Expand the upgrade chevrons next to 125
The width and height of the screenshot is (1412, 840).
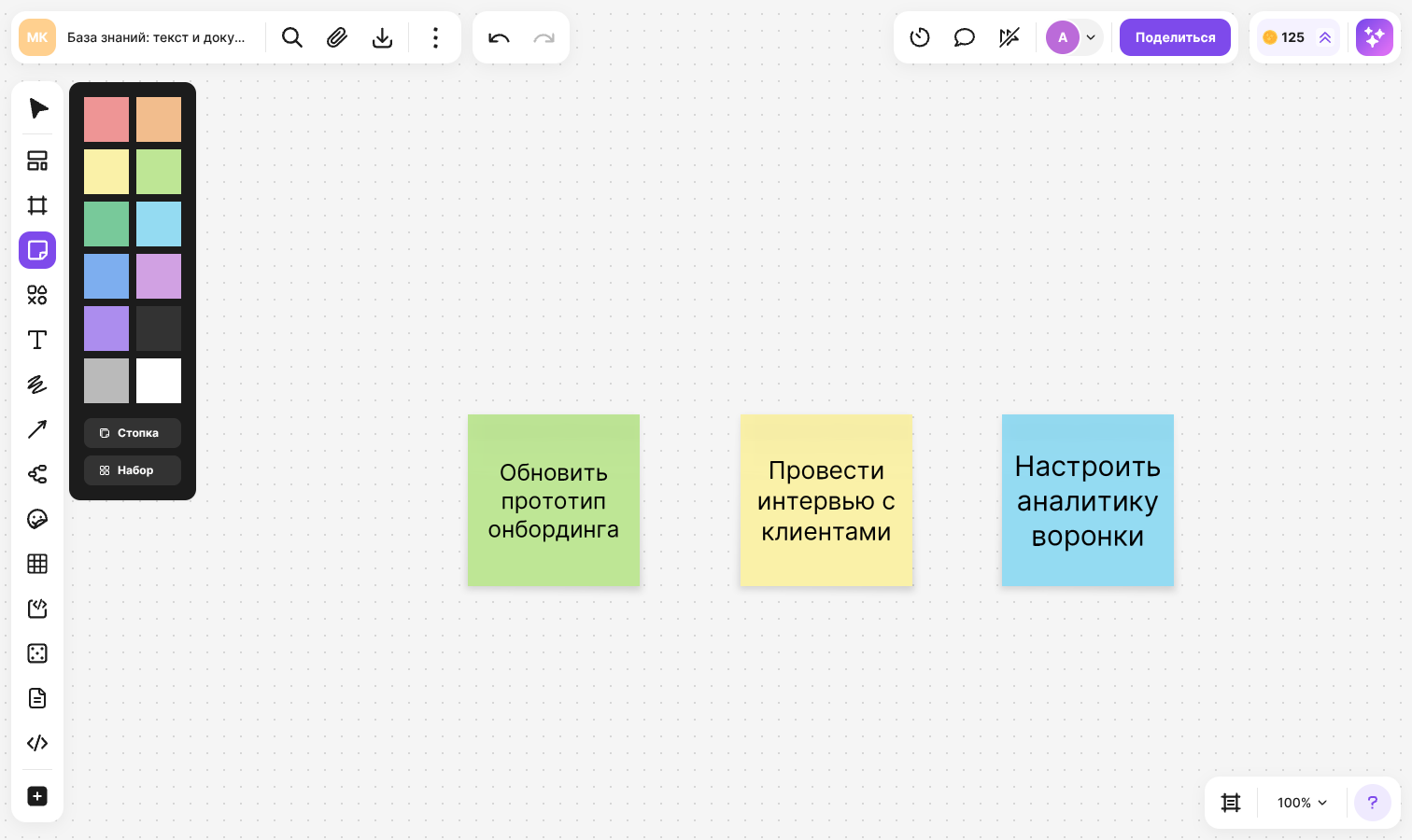1324,37
